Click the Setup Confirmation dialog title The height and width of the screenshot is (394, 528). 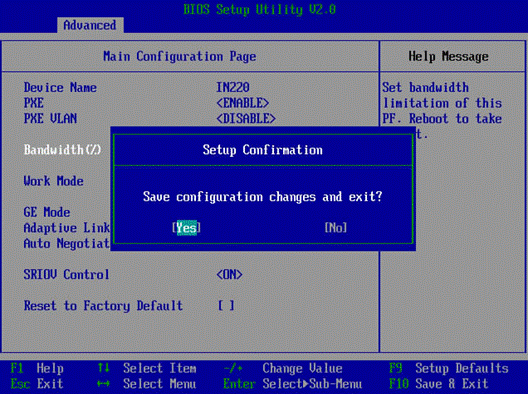[x=263, y=150]
